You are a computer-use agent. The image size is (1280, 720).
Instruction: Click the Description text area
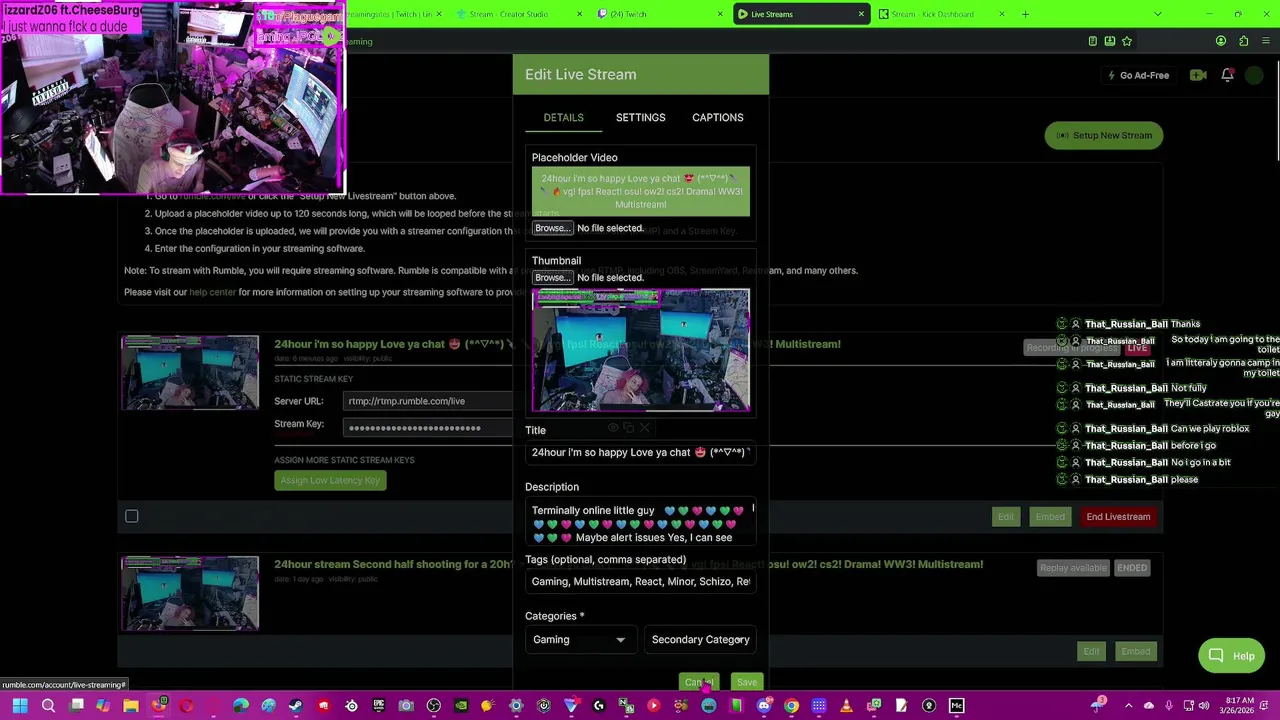pyautogui.click(x=640, y=523)
